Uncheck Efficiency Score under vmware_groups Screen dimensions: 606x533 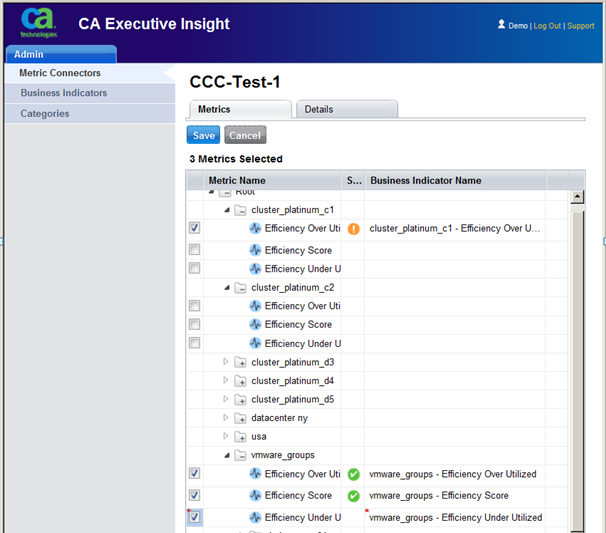click(194, 495)
